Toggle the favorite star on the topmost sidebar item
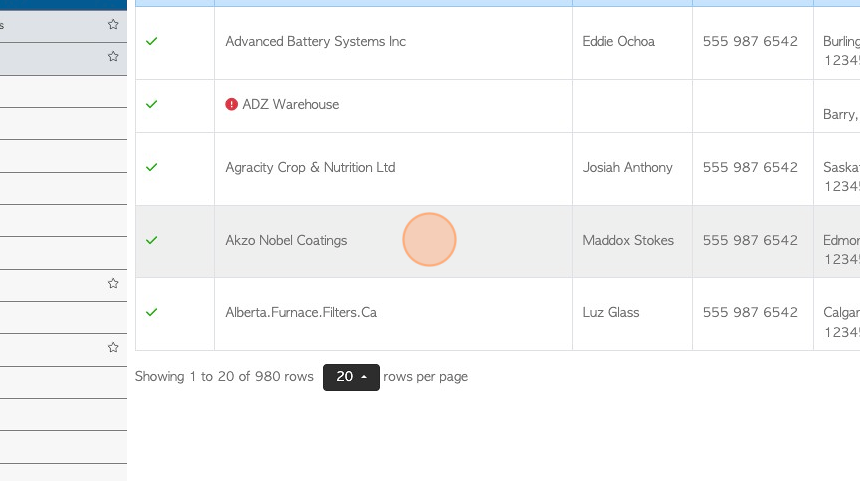This screenshot has height=481, width=860. (113, 24)
